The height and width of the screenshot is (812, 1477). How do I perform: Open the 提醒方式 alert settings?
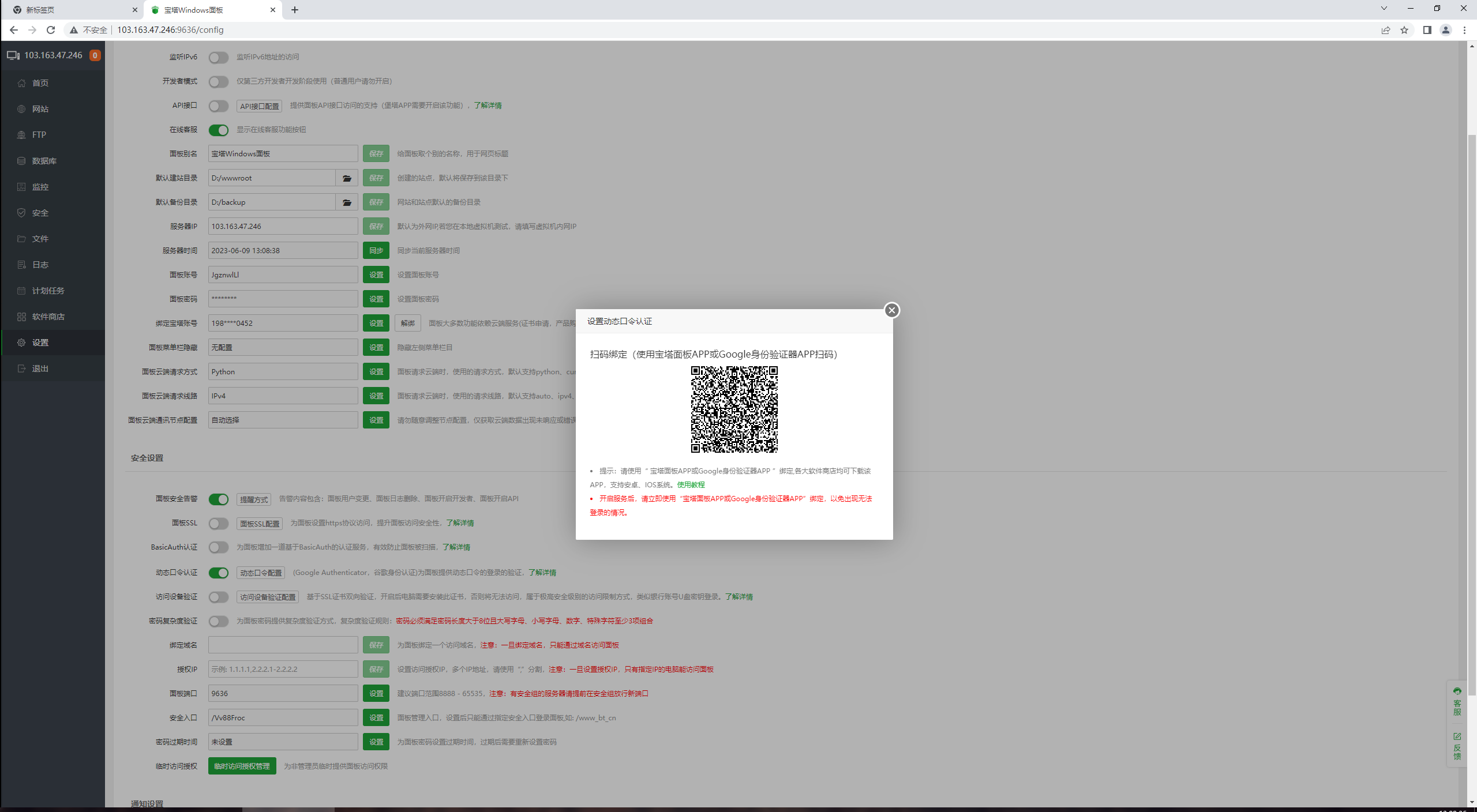point(254,499)
